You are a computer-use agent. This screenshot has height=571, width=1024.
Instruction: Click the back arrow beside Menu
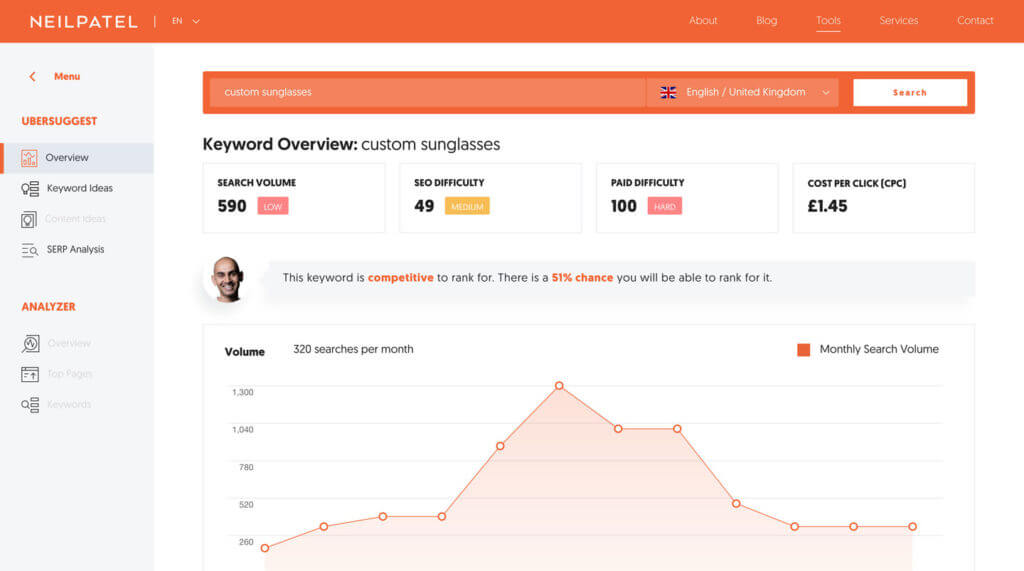pyautogui.click(x=33, y=76)
